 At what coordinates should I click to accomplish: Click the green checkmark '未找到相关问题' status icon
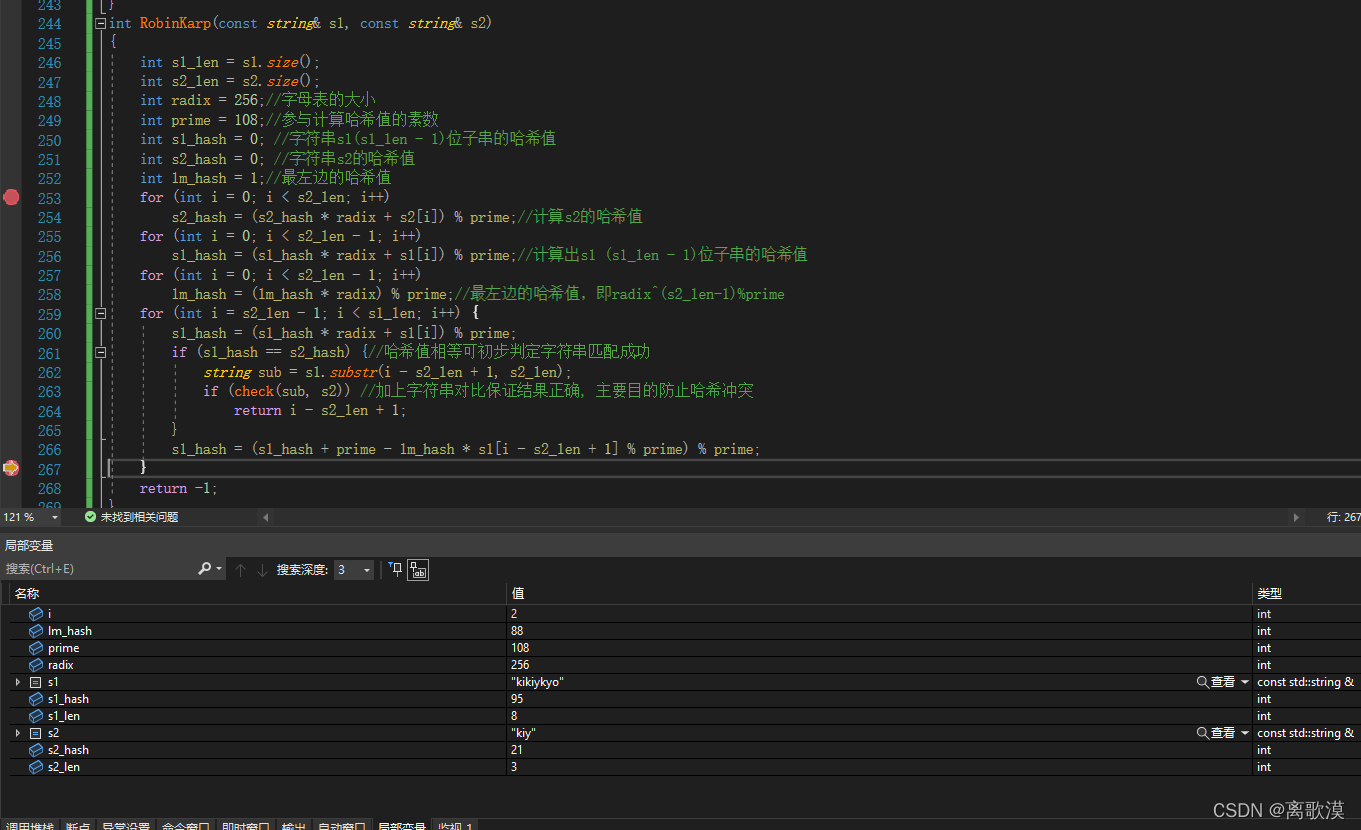pos(90,517)
